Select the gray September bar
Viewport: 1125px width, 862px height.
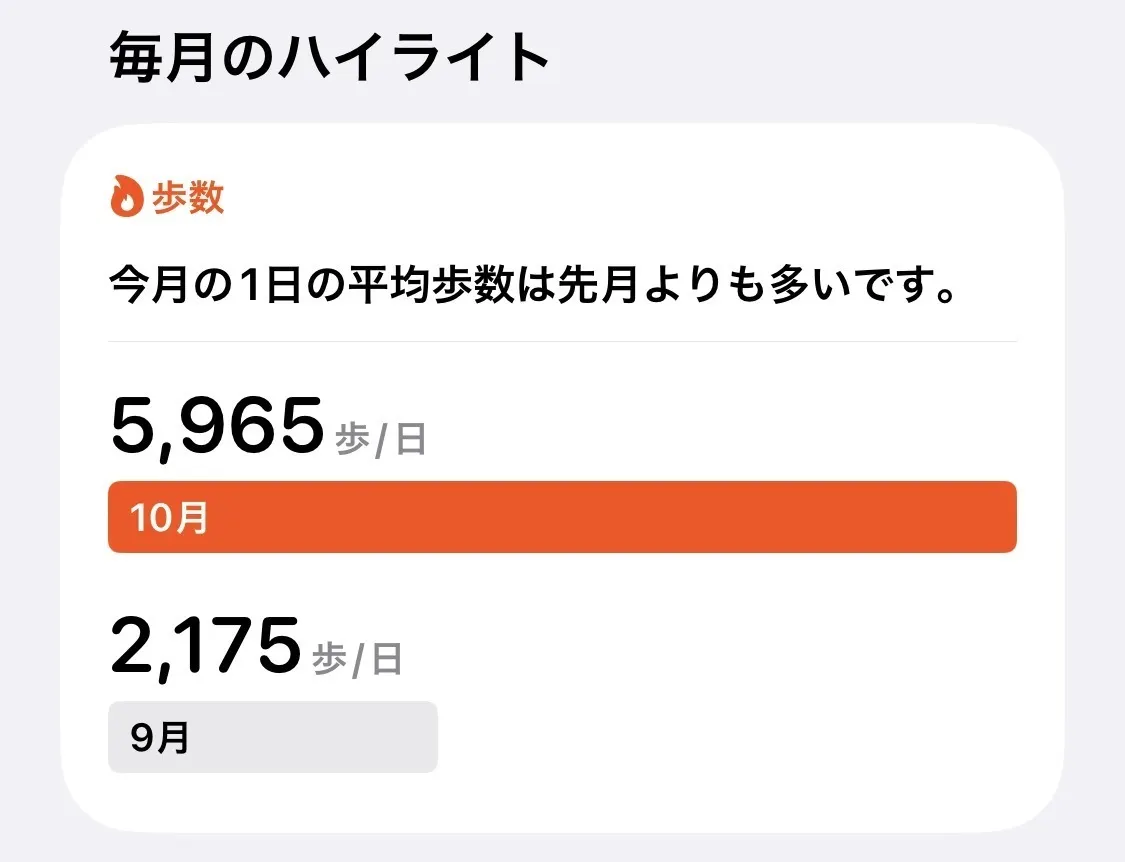[272, 737]
